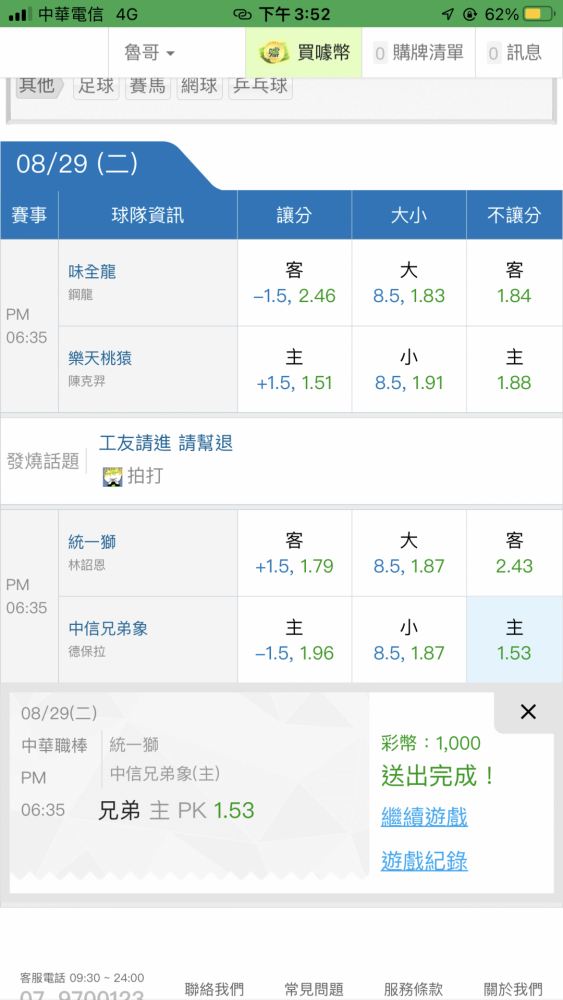Viewport: 563px width, 1000px height.
Task: Open 聯絡我們 footer link
Action: point(214,989)
